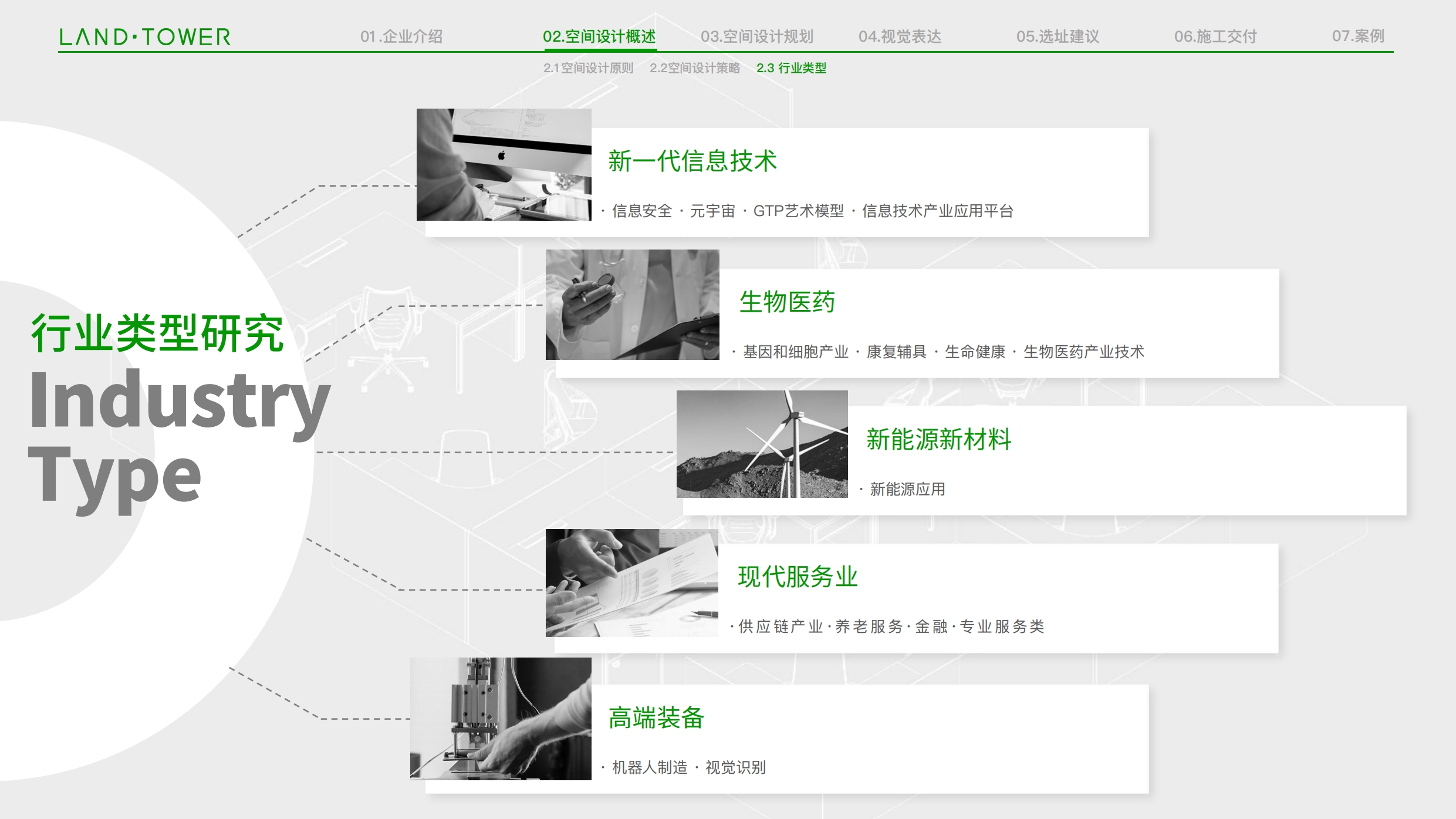The height and width of the screenshot is (819, 1456).
Task: Open sub-section 2.2空间设计策略
Action: click(x=695, y=68)
